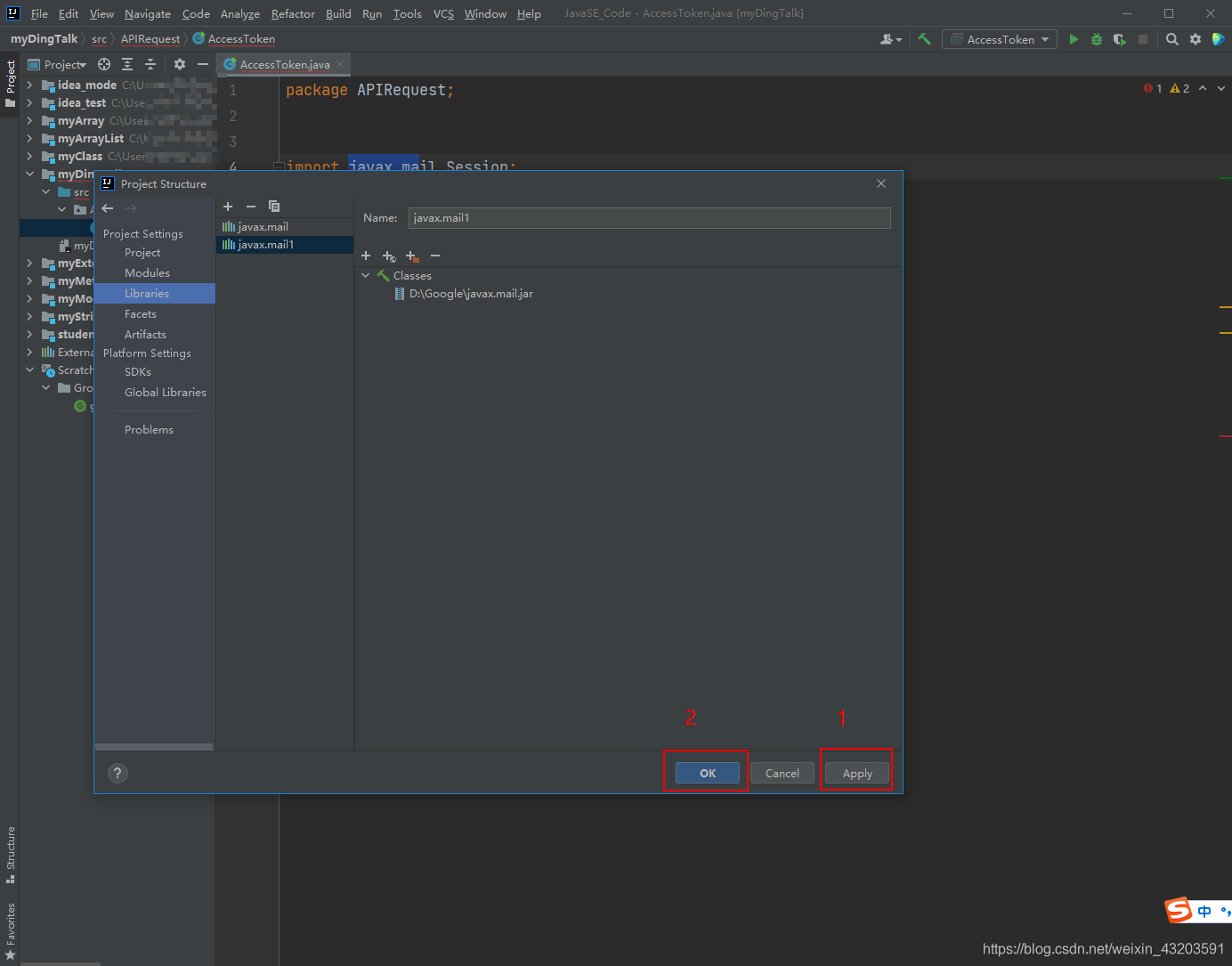The image size is (1232, 966).
Task: Open Project panel options gear
Action: 180,64
